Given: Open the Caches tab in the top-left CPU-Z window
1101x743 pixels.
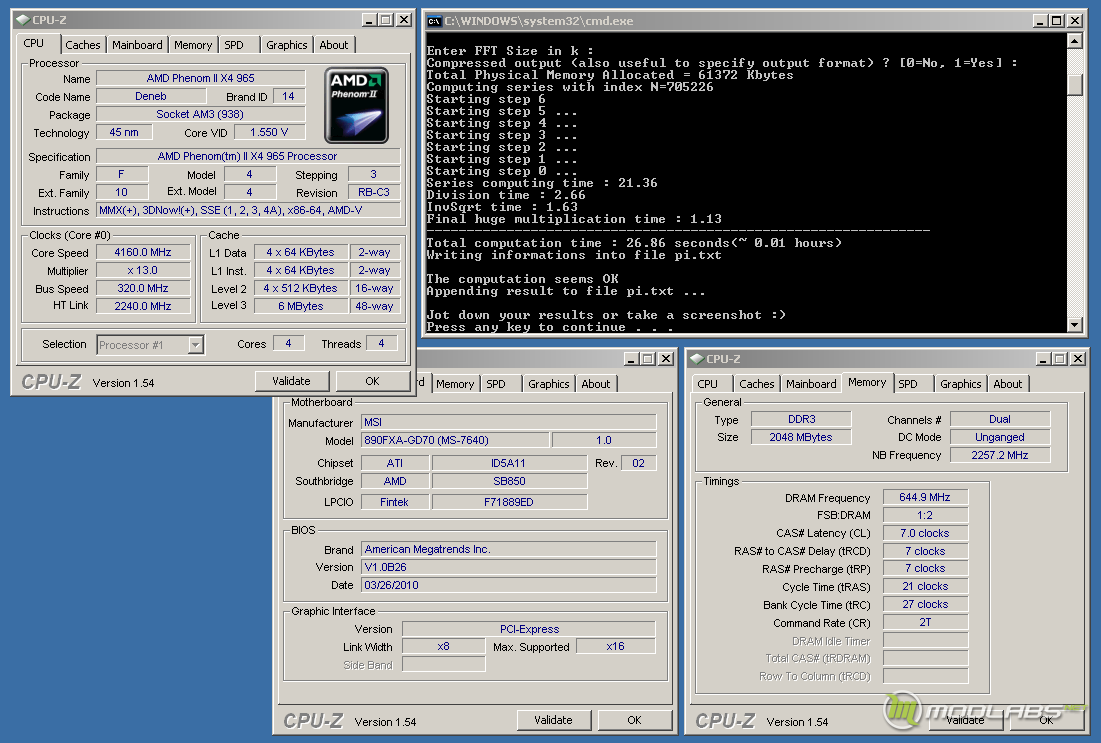Looking at the screenshot, I should pyautogui.click(x=83, y=45).
